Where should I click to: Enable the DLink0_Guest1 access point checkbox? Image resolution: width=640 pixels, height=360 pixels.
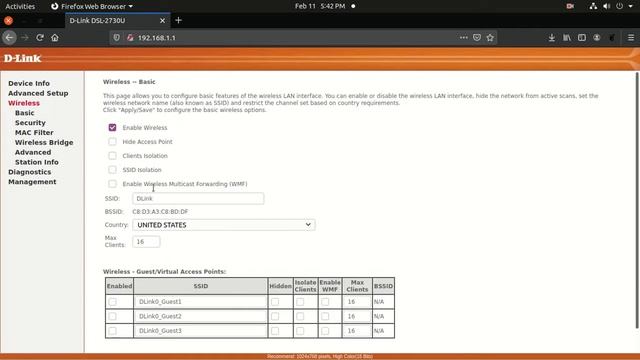pyautogui.click(x=112, y=302)
